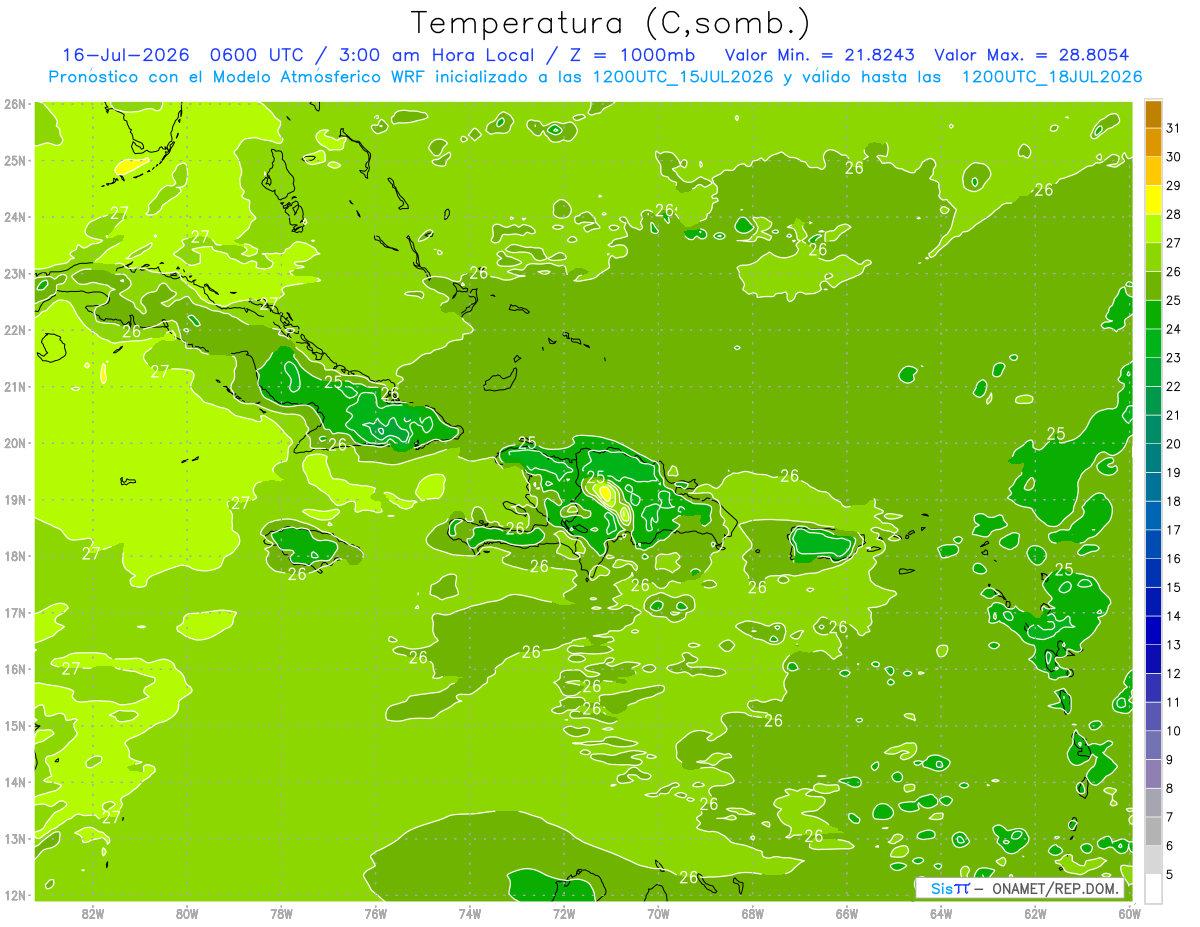
Task: Pick the teal colorbar segment between 19 and 20
Action: point(1153,459)
